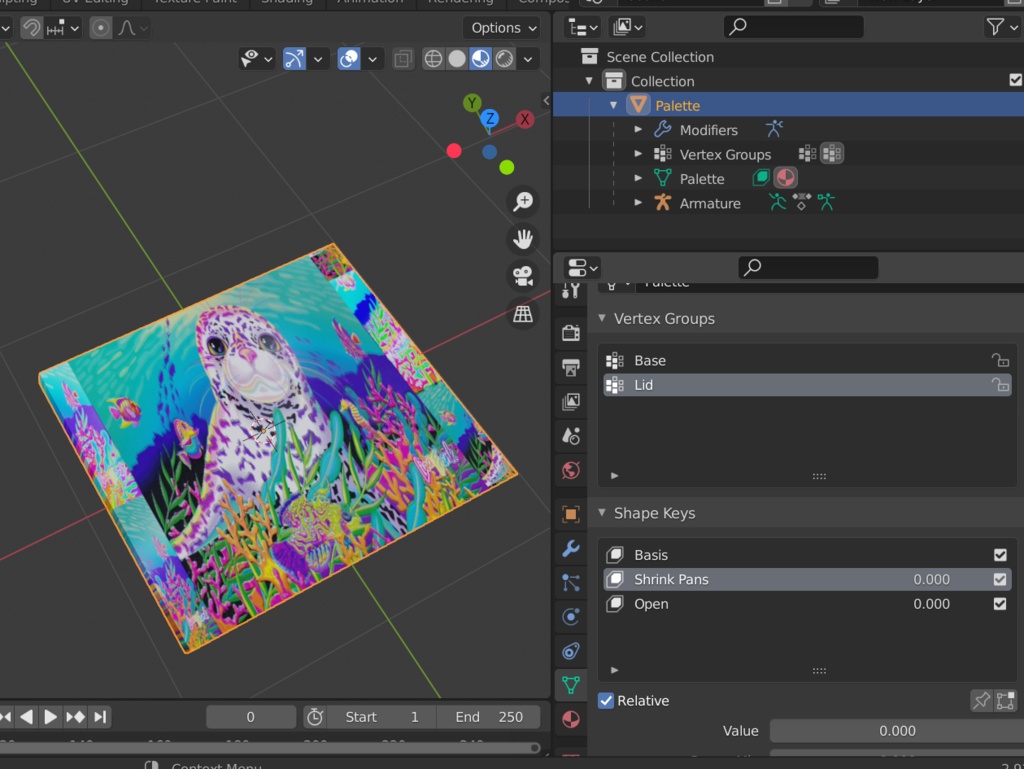Expand Vertex Groups in outliner
1024x769 pixels.
click(x=638, y=154)
